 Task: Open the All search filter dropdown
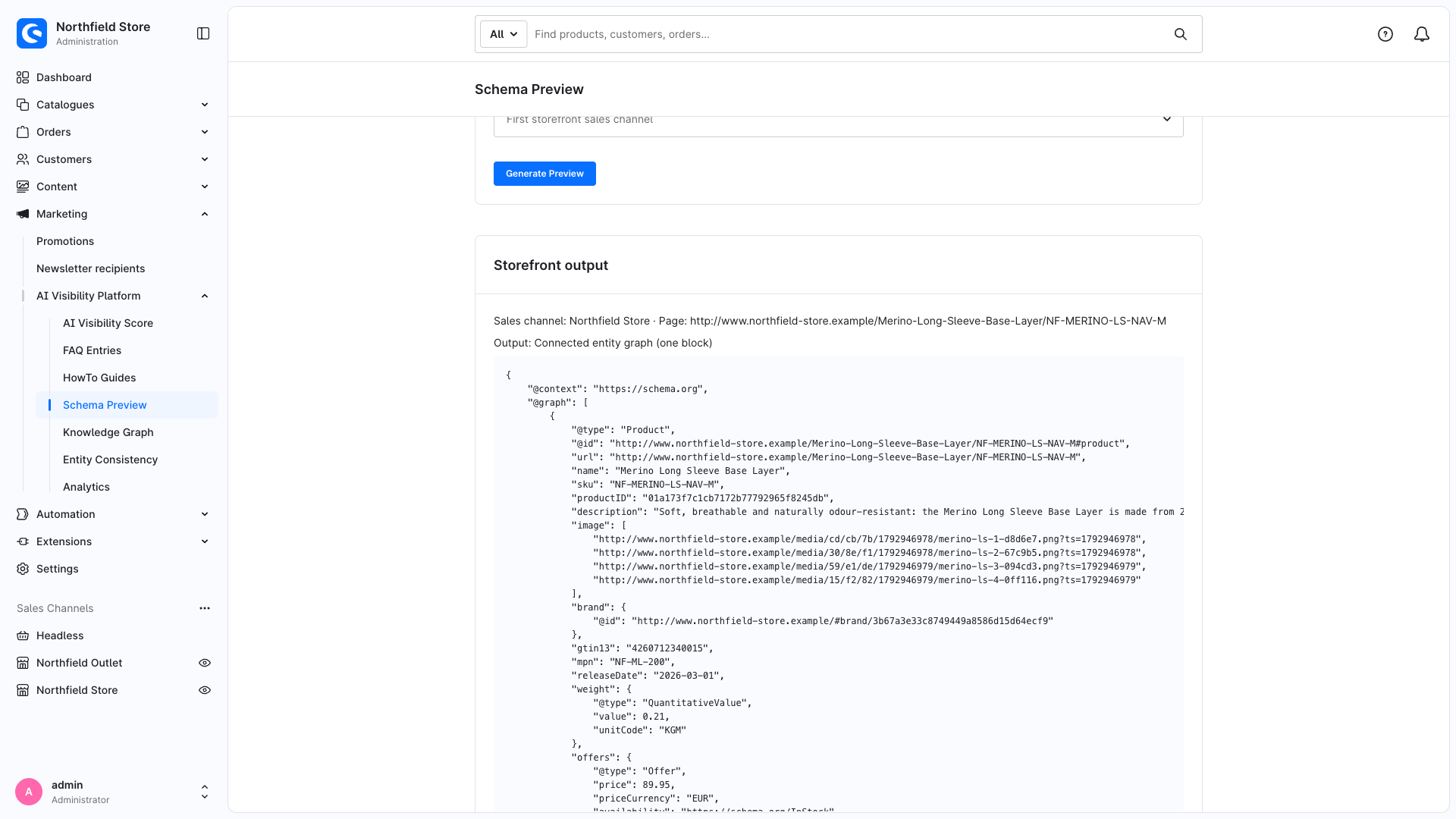[504, 34]
